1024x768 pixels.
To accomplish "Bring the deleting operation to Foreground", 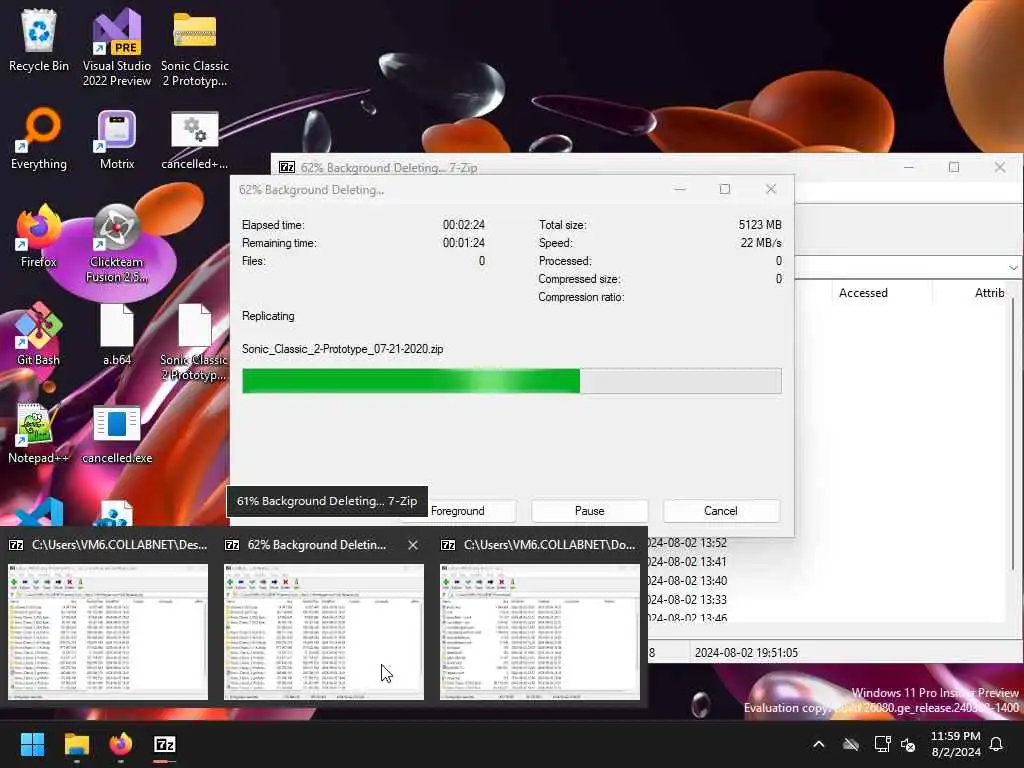I will [x=457, y=511].
